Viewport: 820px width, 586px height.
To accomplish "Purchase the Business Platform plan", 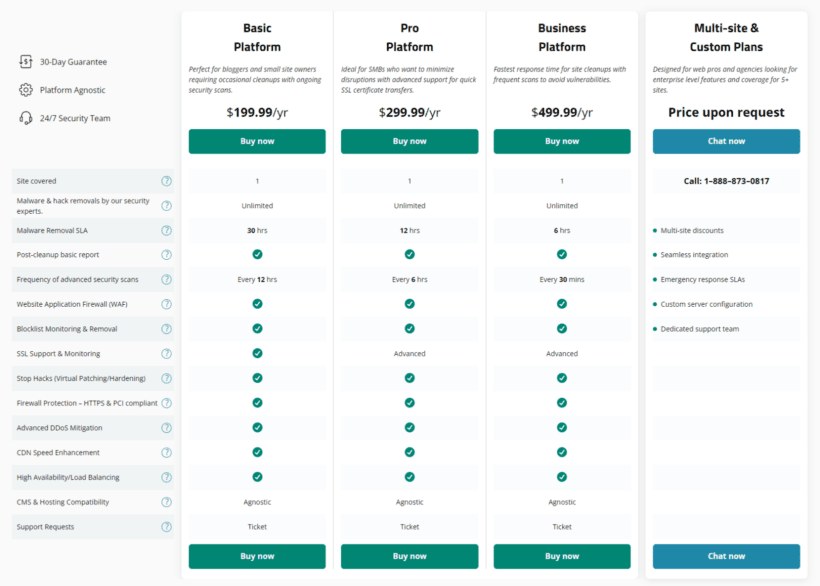I will [562, 141].
